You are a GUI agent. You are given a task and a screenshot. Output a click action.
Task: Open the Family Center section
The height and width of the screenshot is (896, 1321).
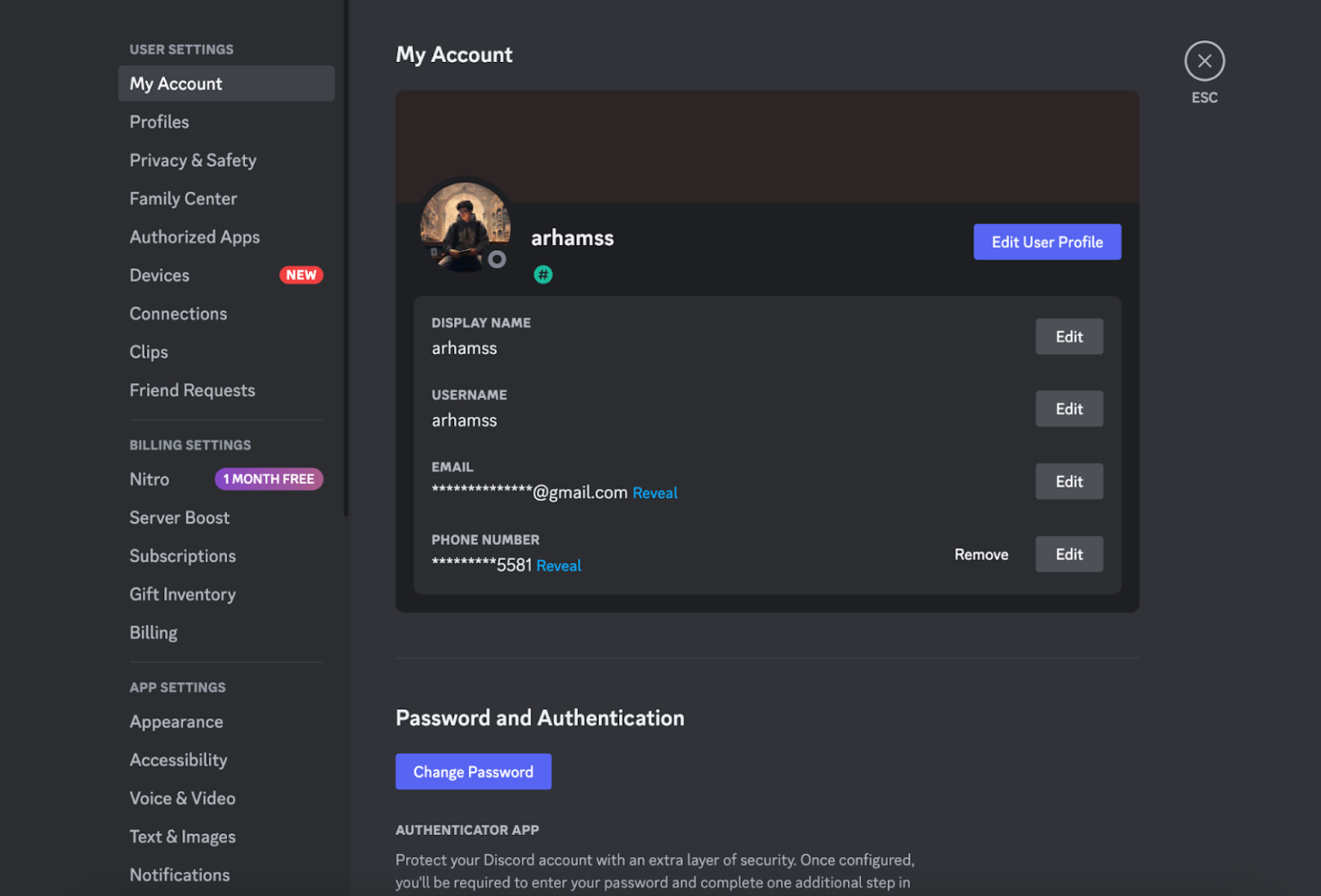click(183, 198)
